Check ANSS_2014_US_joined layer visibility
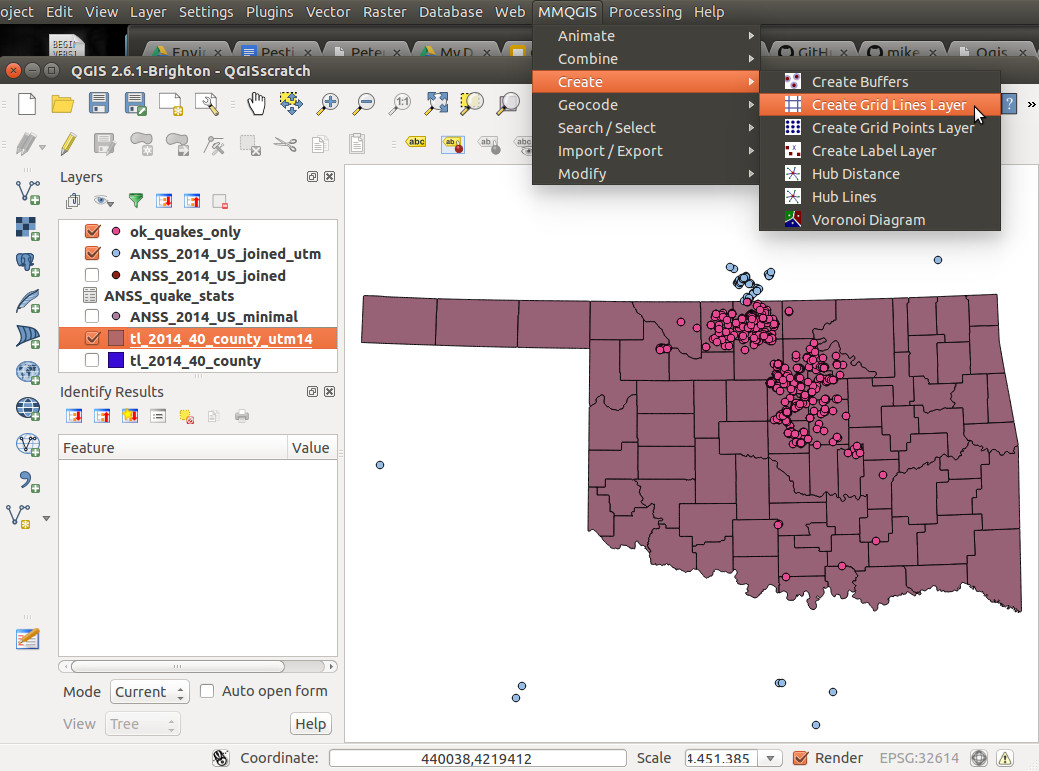1039x771 pixels. [92, 275]
